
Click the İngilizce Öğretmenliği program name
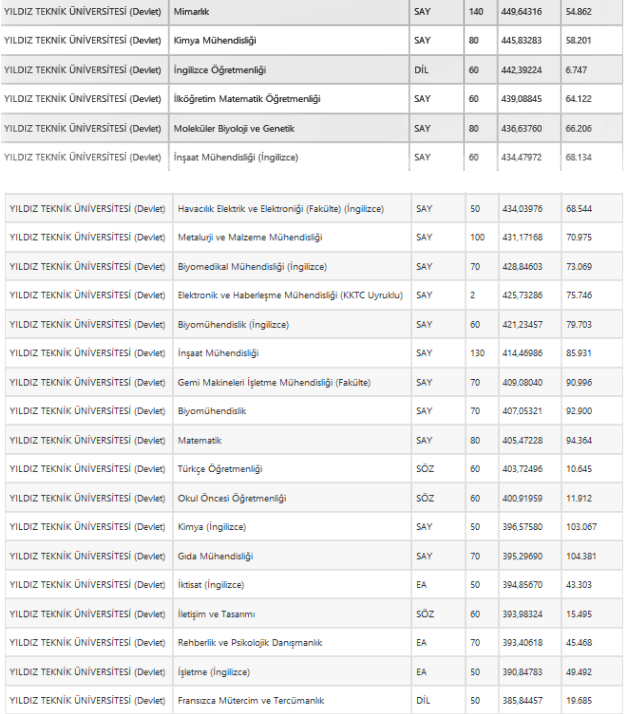tap(221, 71)
